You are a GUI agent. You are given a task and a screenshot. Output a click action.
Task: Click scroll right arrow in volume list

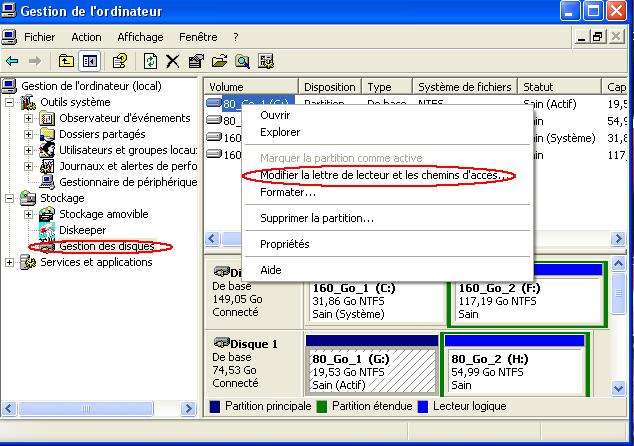[x=618, y=239]
